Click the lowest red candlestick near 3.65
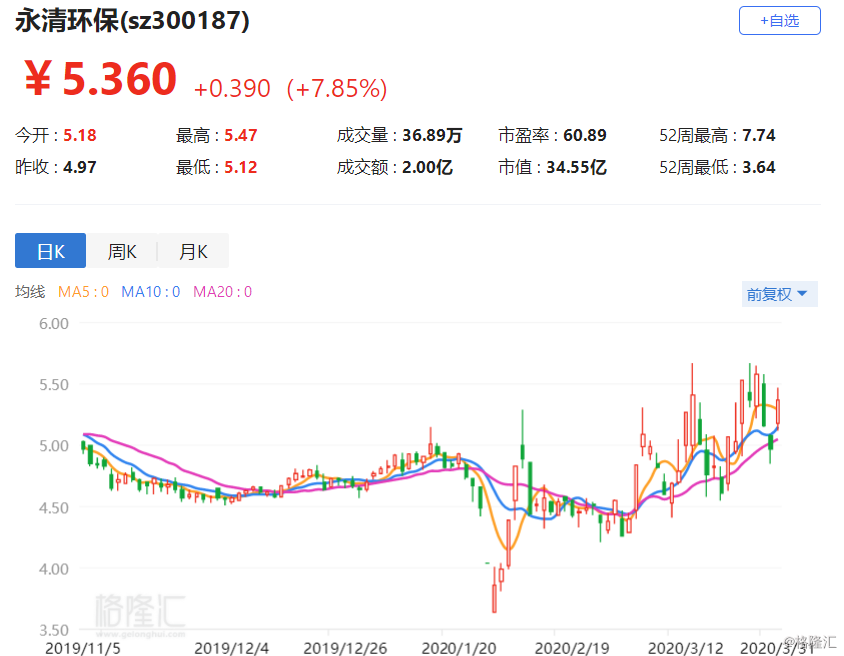This screenshot has height=656, width=844. coord(494,597)
